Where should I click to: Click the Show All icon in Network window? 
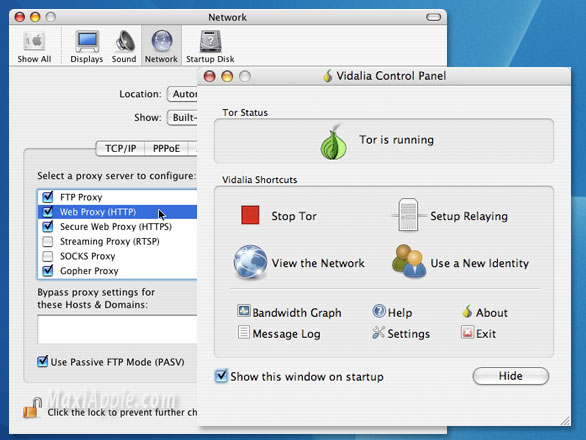pyautogui.click(x=34, y=41)
